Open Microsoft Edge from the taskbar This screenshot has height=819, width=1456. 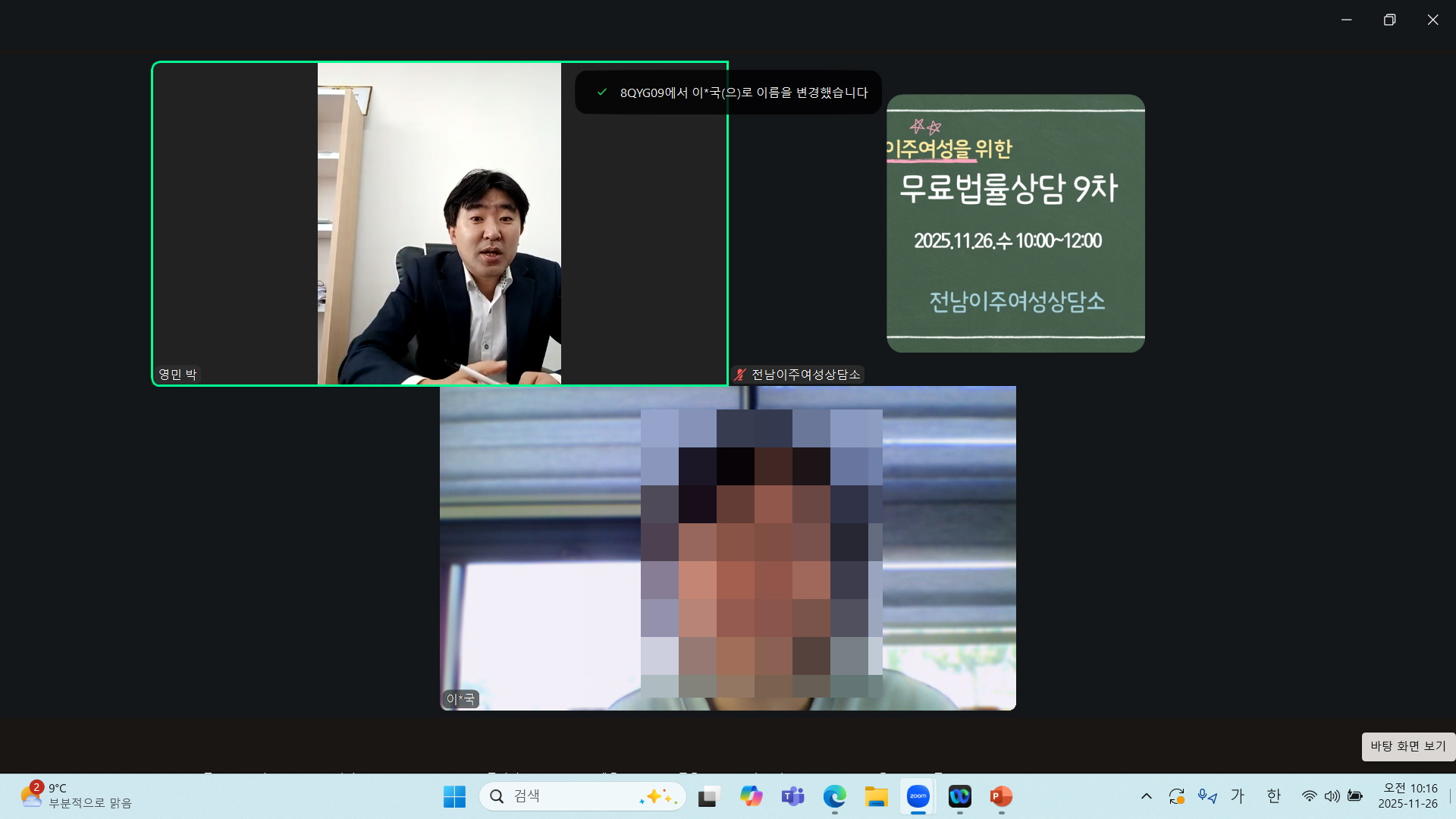[834, 796]
